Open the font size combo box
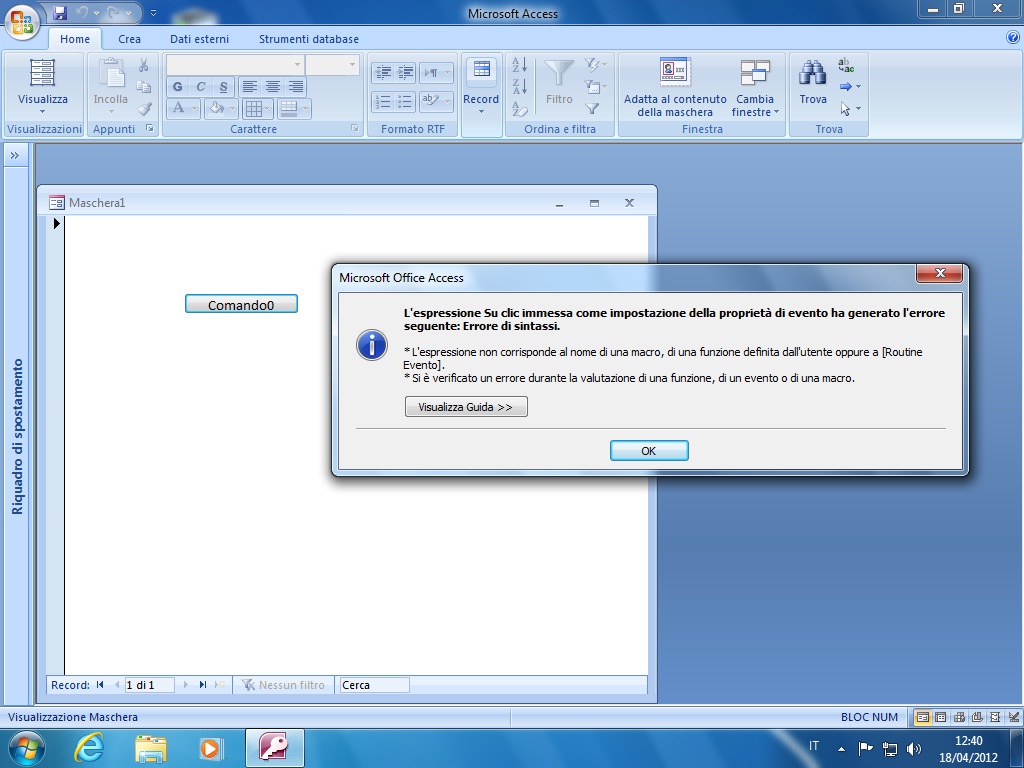Image resolution: width=1024 pixels, height=768 pixels. 332,65
